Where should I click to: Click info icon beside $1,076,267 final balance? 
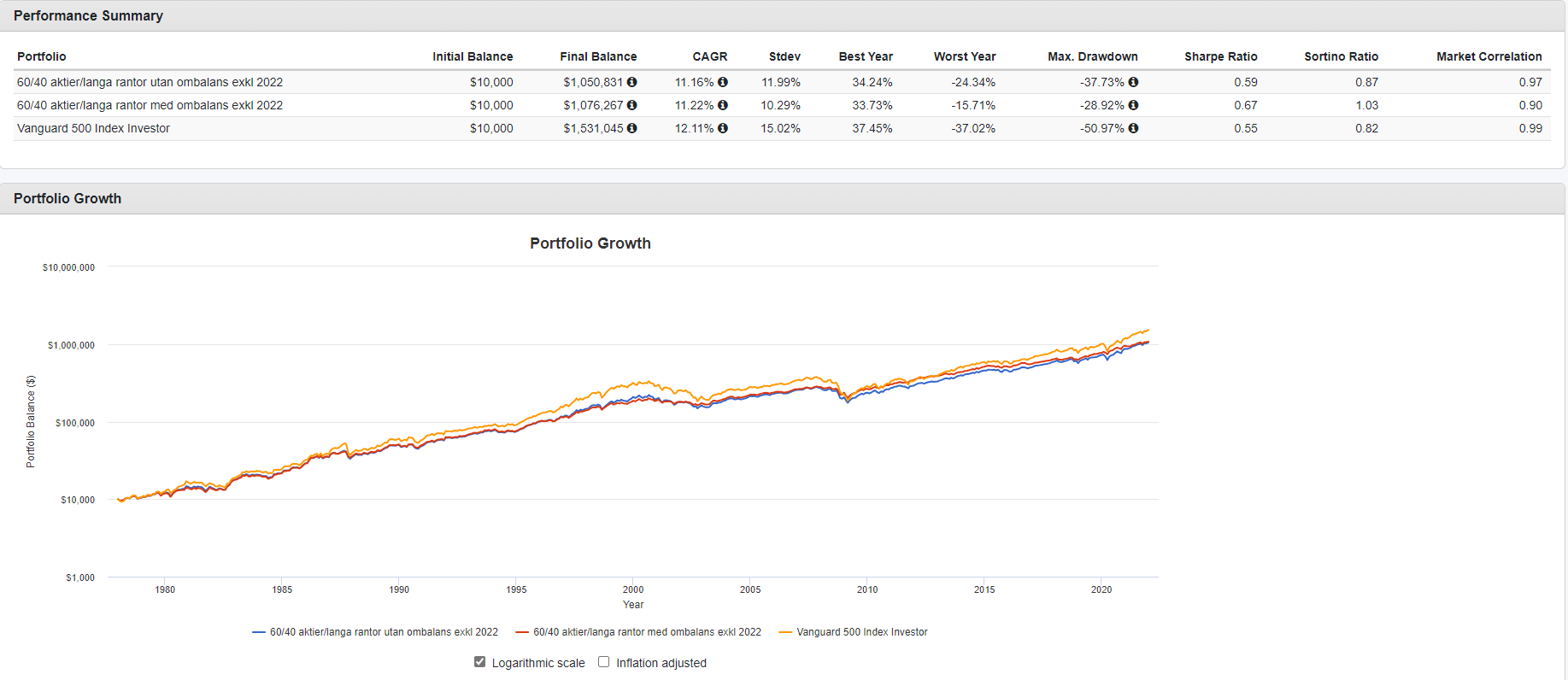[631, 105]
